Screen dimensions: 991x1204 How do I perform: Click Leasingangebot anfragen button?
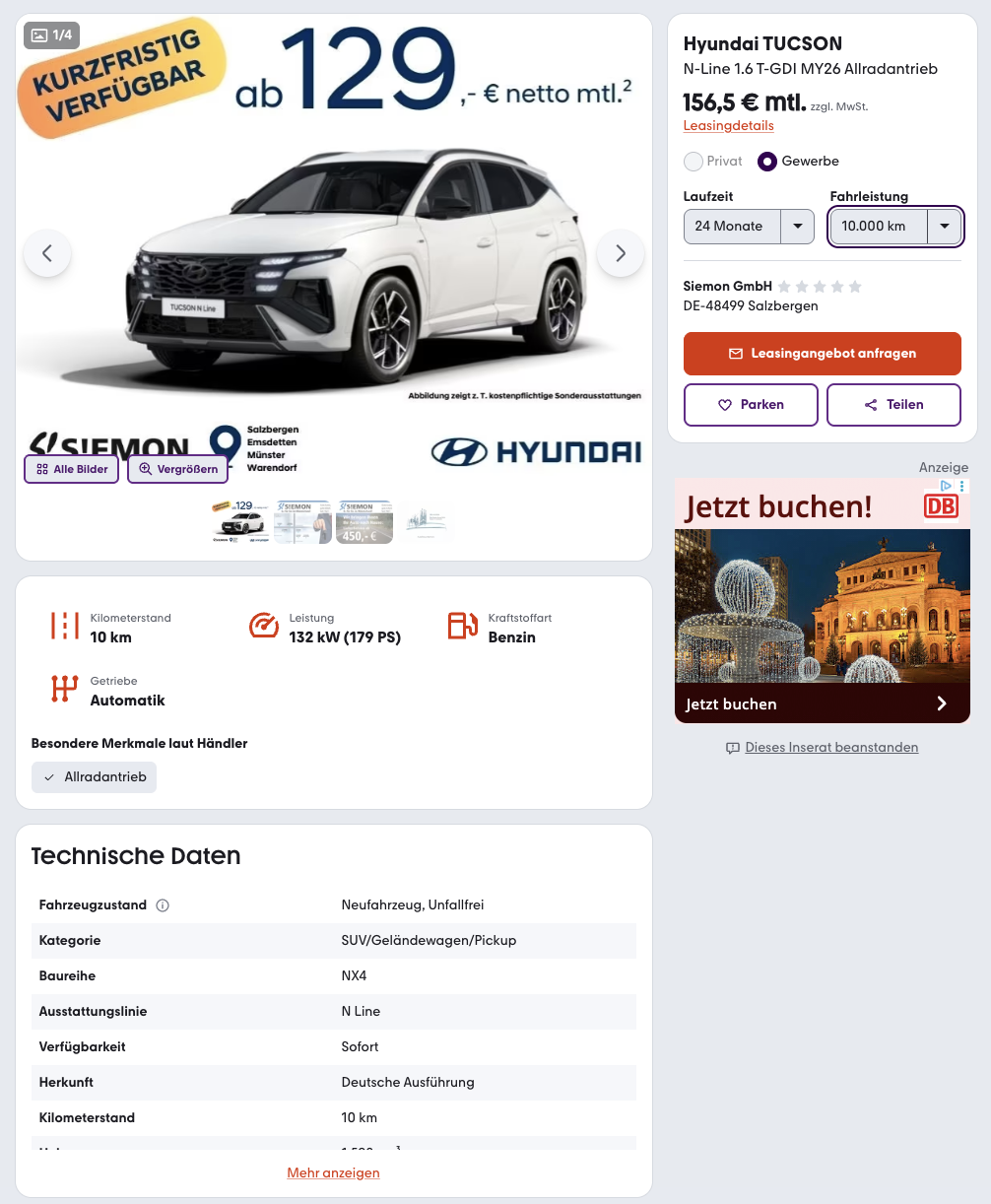pos(823,354)
